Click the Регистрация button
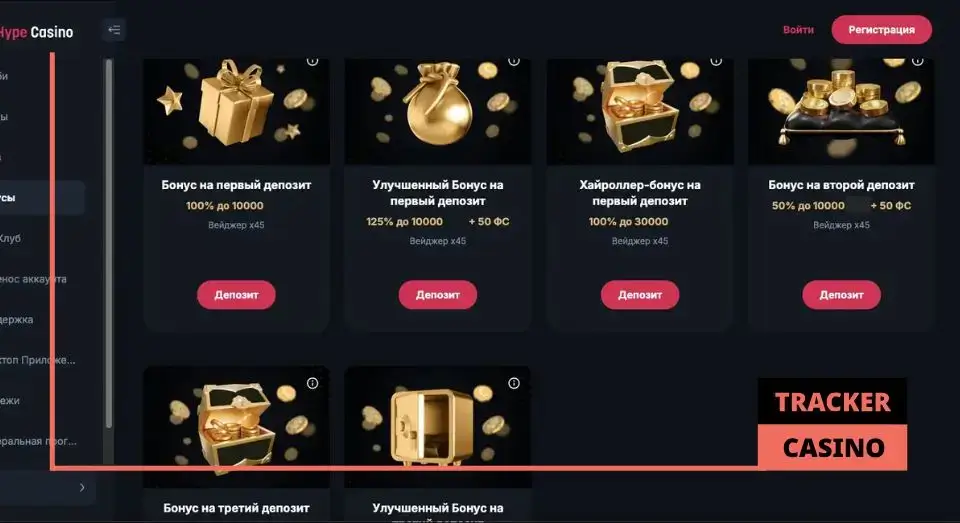 [x=882, y=29]
